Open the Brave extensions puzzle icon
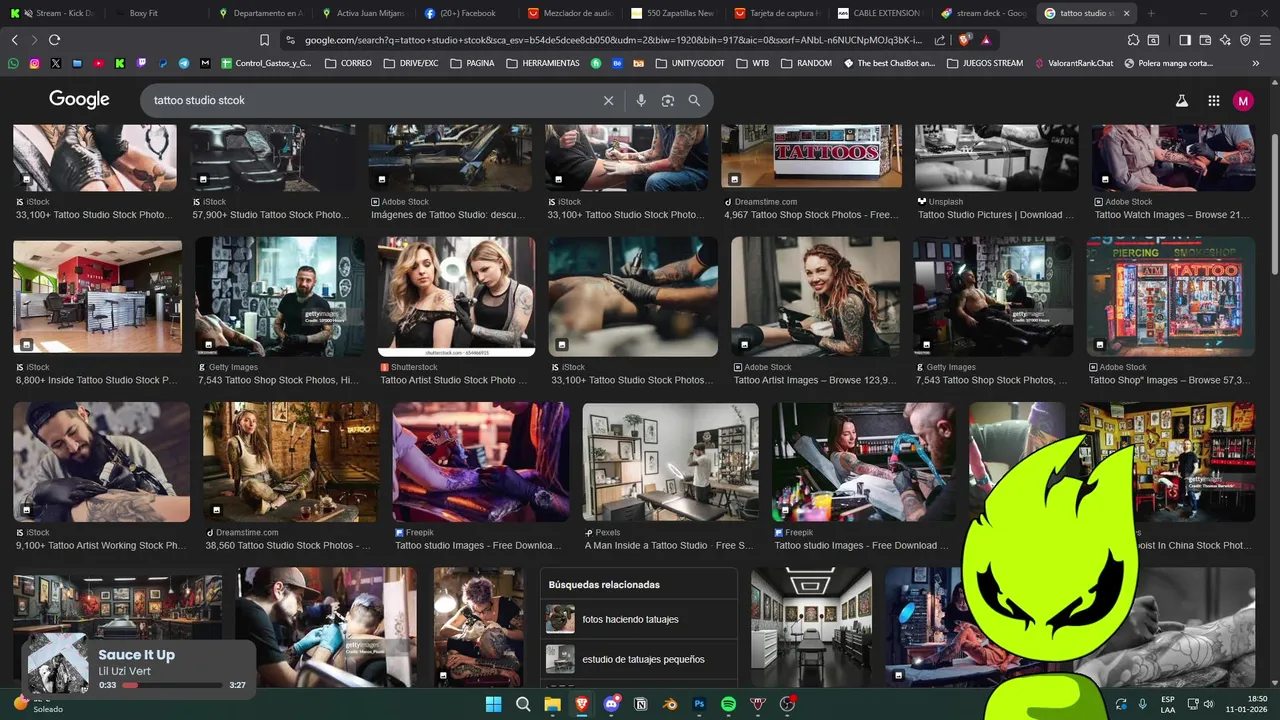The image size is (1280, 720). (1133, 40)
